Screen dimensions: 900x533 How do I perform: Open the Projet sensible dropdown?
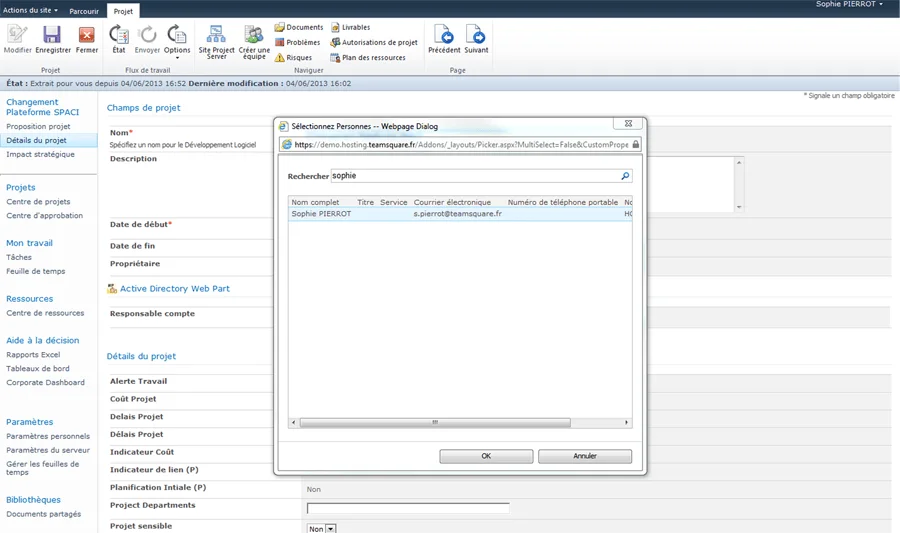pos(330,528)
